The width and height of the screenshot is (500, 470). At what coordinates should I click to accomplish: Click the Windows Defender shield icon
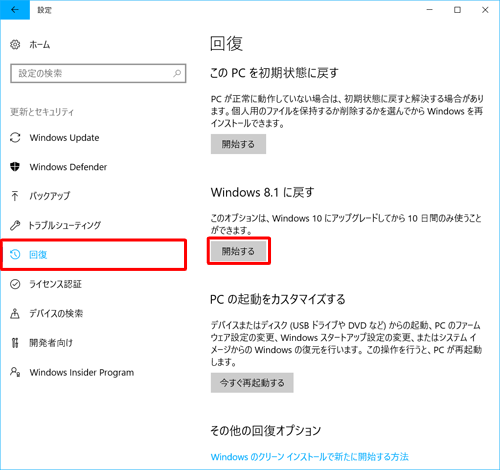point(15,167)
